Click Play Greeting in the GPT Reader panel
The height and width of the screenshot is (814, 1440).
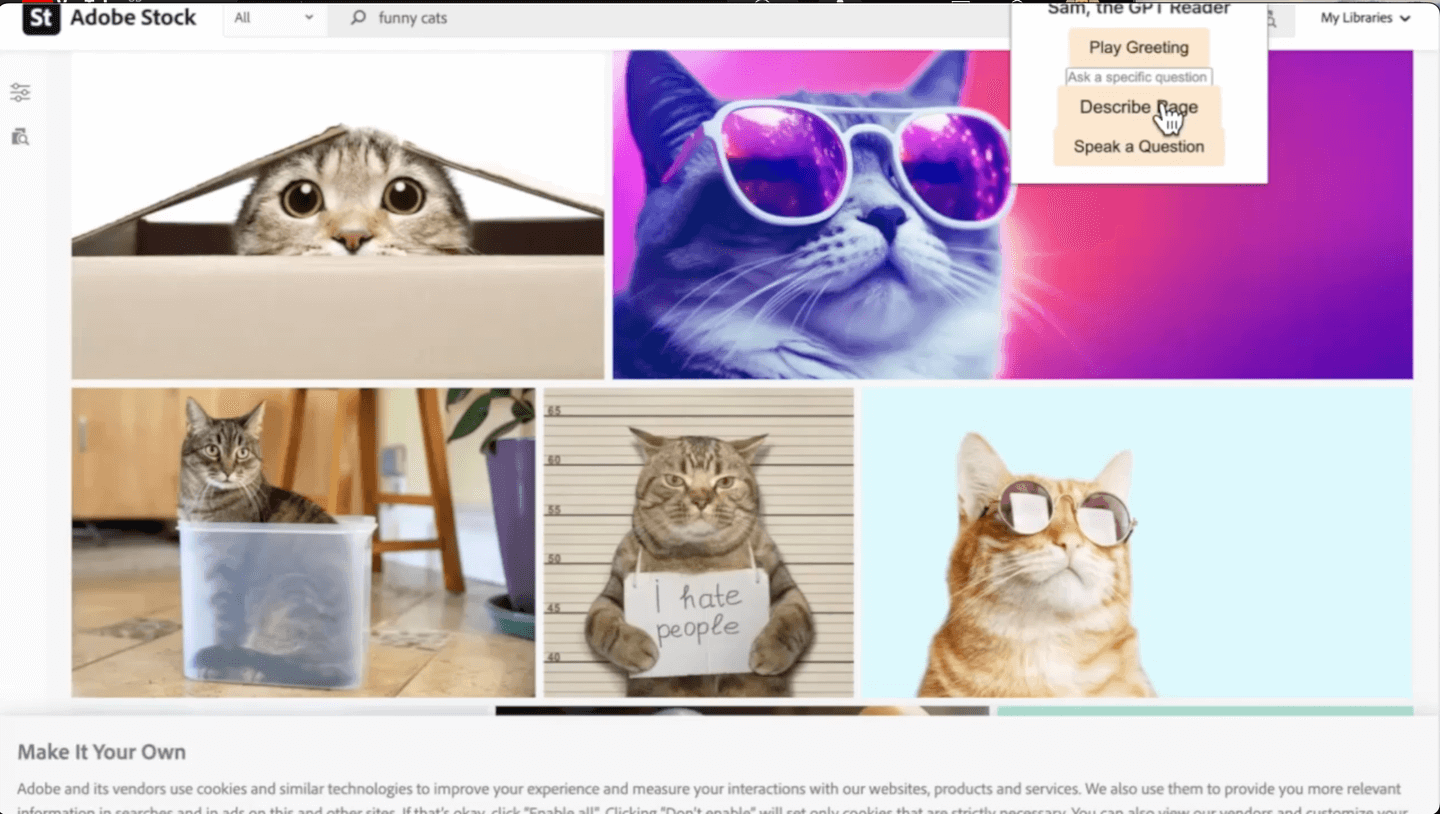pyautogui.click(x=1138, y=47)
